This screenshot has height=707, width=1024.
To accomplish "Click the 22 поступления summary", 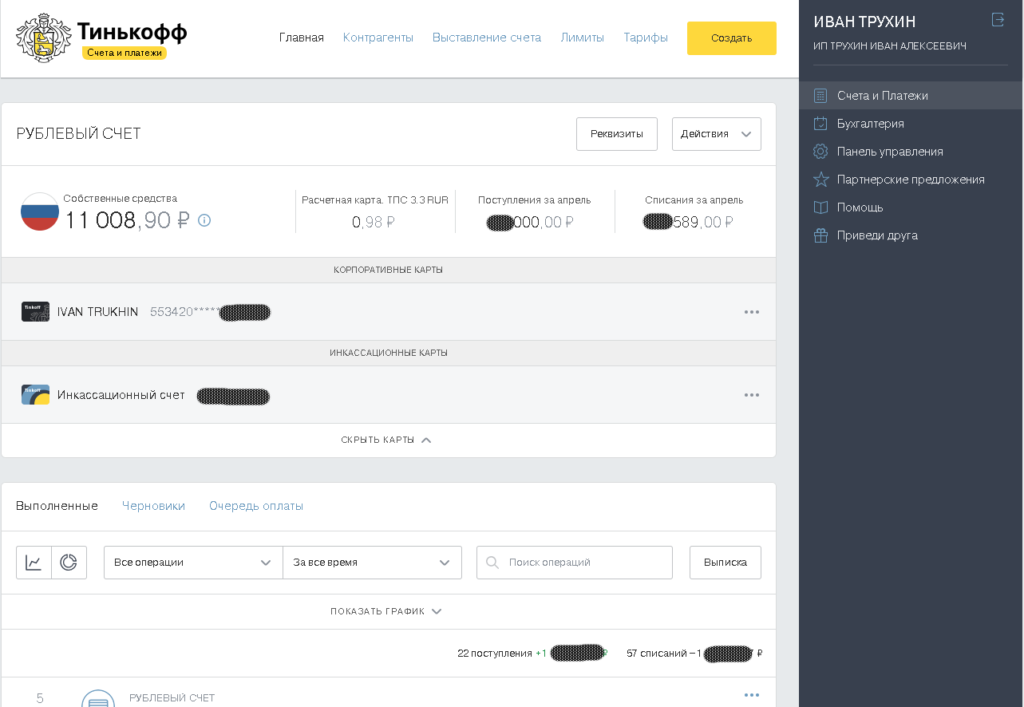I will click(x=532, y=653).
